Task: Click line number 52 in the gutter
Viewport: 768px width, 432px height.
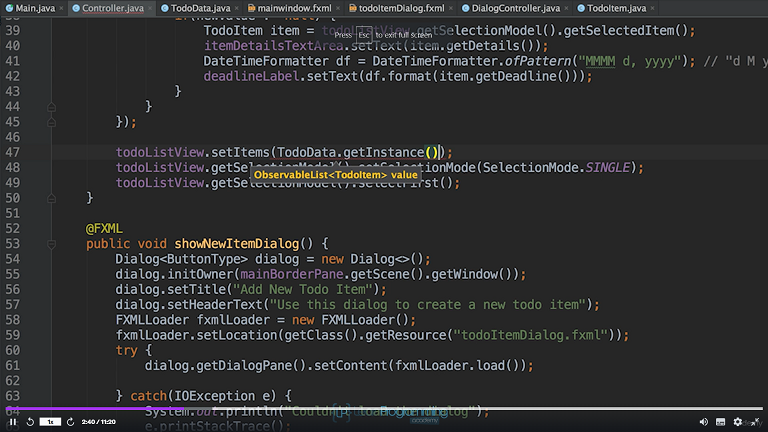Action: click(x=13, y=229)
